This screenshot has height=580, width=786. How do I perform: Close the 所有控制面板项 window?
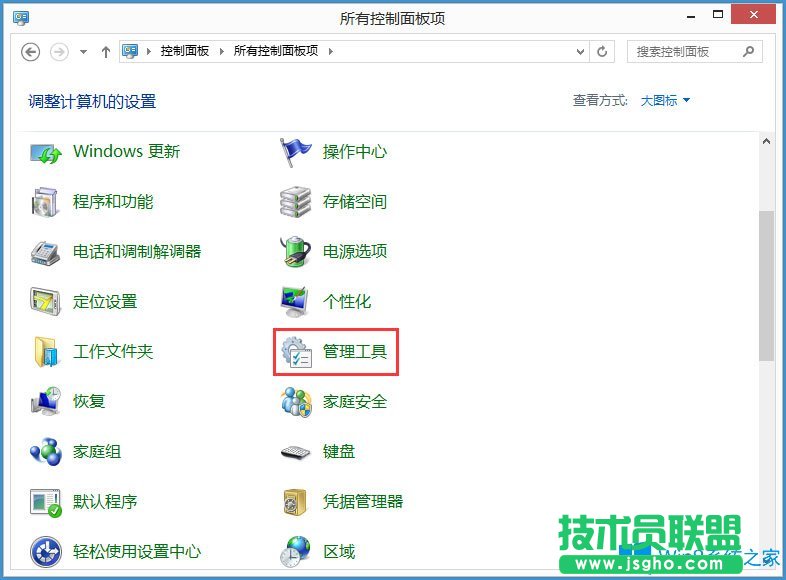coord(753,15)
